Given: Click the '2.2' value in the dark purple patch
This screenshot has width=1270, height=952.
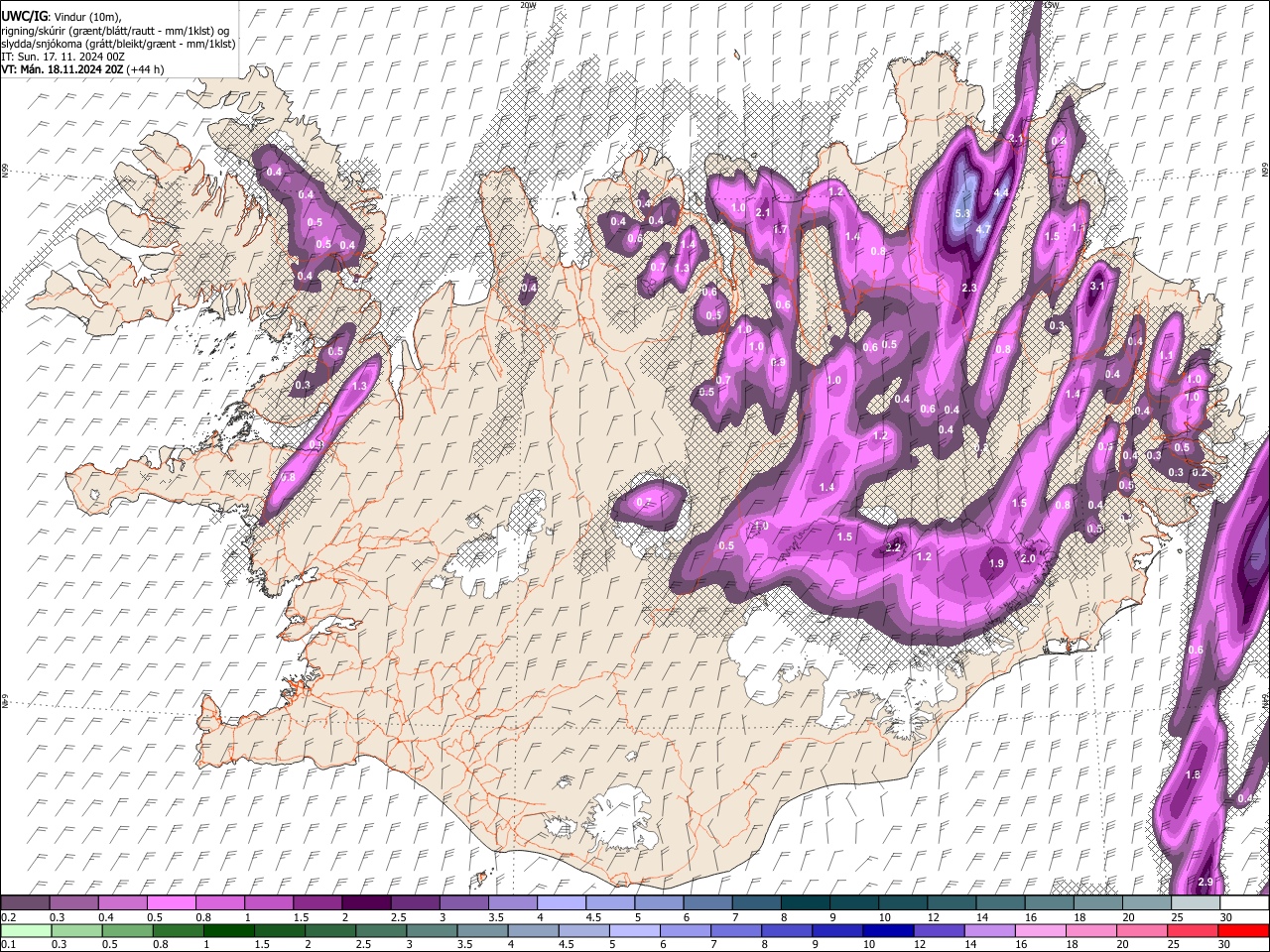Looking at the screenshot, I should coord(893,547).
